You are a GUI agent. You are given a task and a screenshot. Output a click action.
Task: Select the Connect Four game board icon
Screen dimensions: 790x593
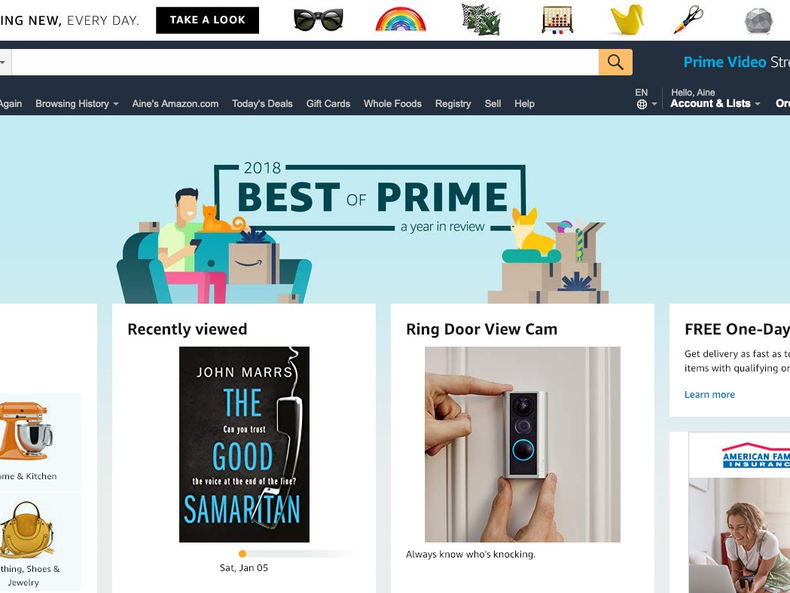click(557, 20)
